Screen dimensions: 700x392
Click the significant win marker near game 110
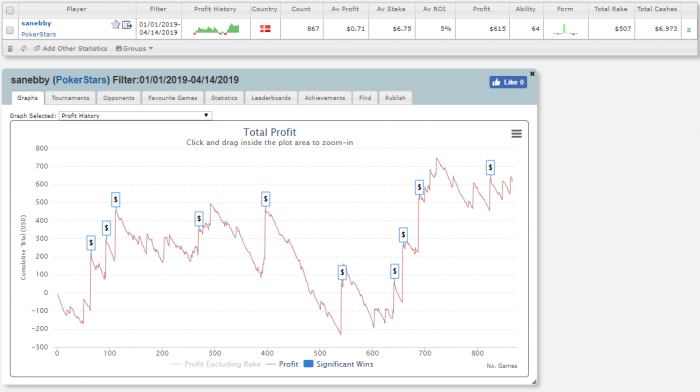tap(116, 200)
